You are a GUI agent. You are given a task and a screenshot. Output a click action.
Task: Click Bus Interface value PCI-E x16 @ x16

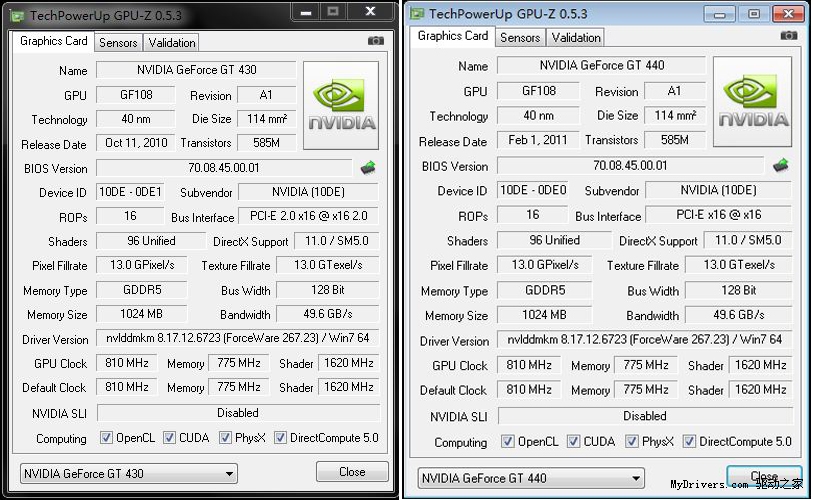(719, 214)
